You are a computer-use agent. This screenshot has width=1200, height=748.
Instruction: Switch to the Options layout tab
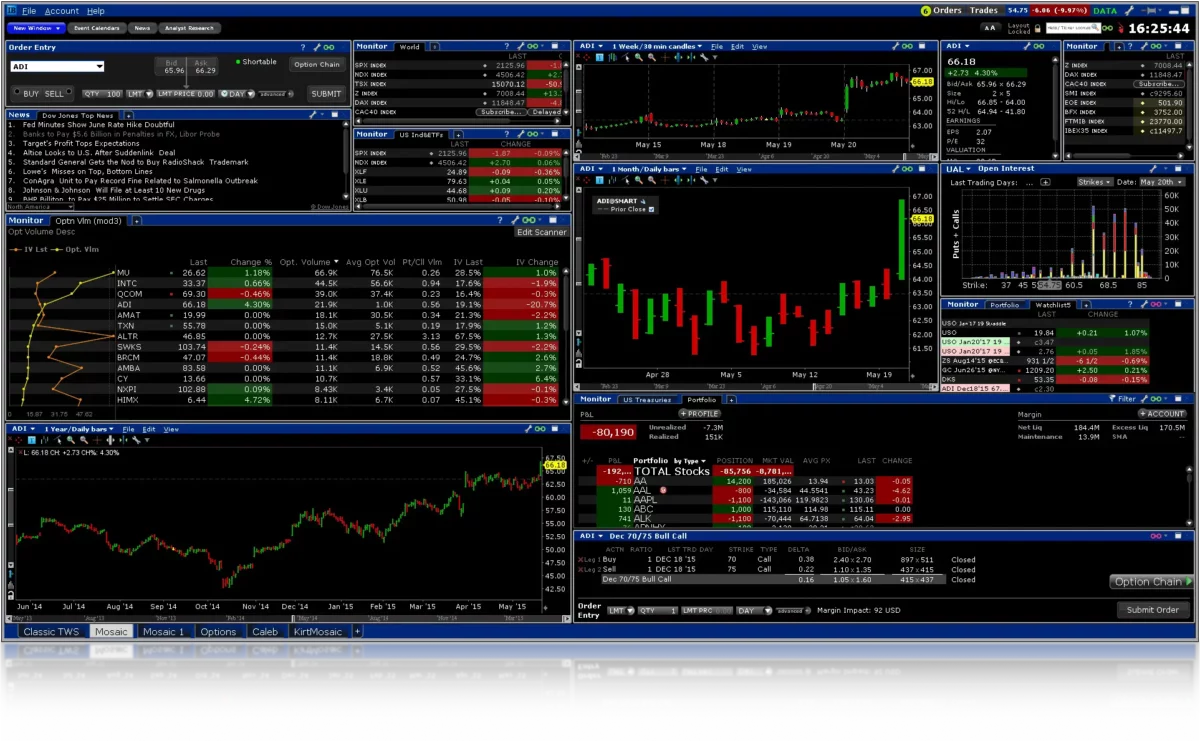click(x=218, y=632)
